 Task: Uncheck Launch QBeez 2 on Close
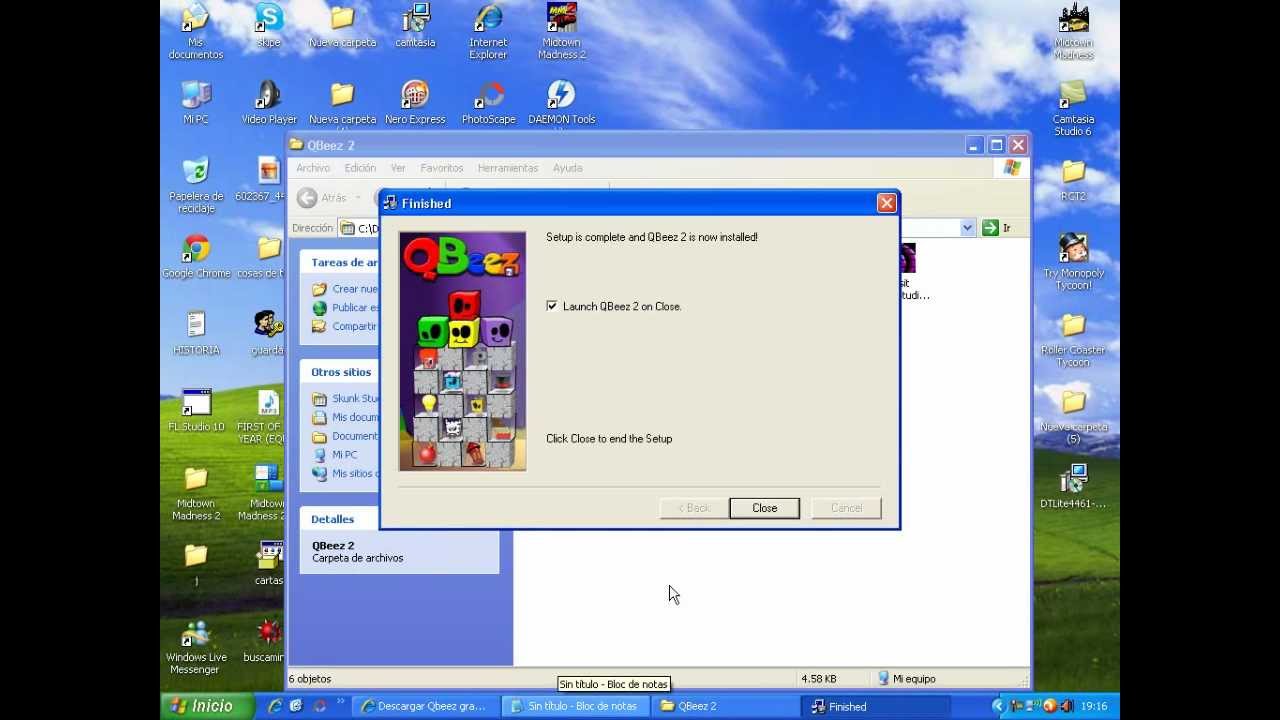point(552,306)
